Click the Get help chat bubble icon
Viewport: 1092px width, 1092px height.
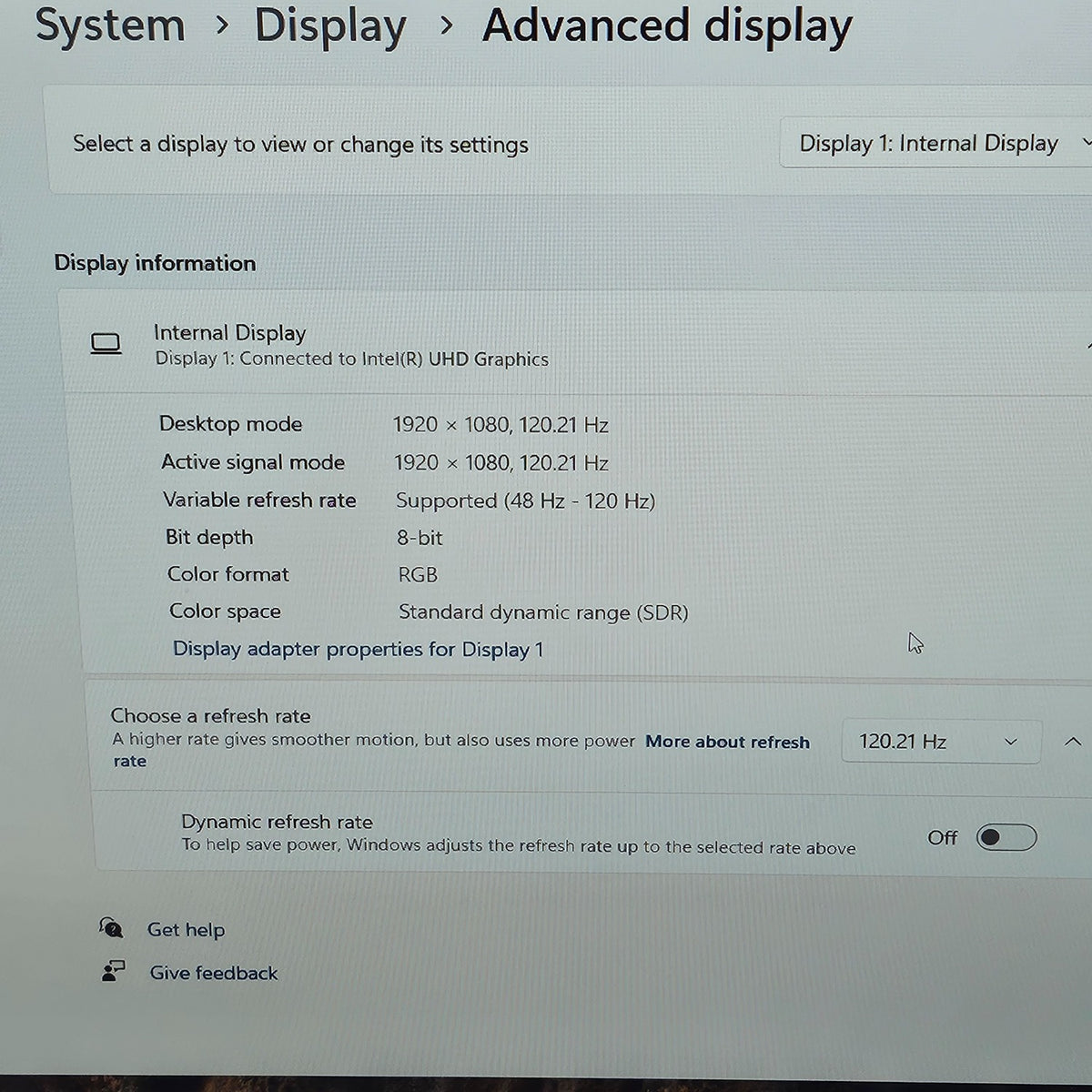click(111, 927)
